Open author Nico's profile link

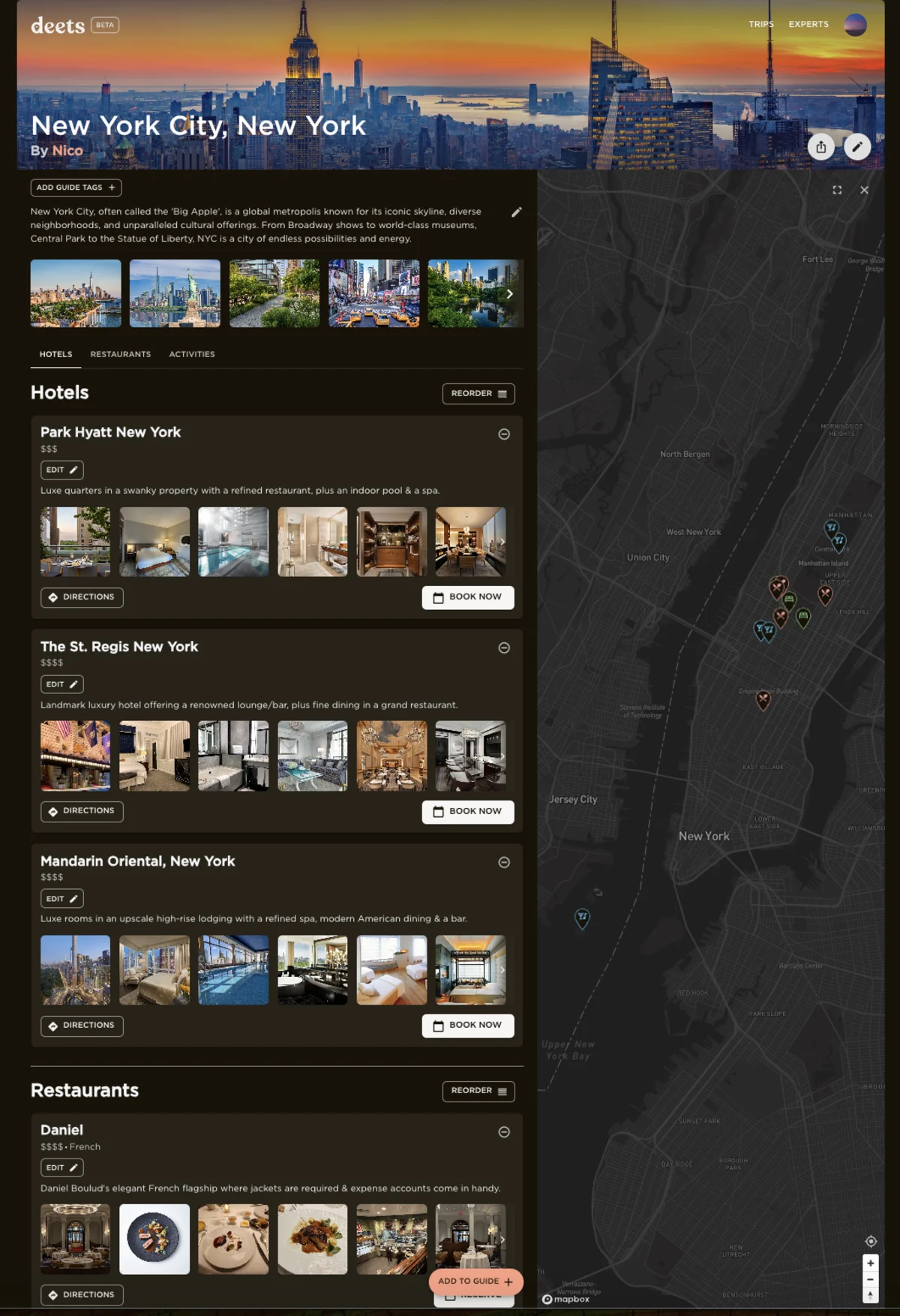[x=67, y=151]
